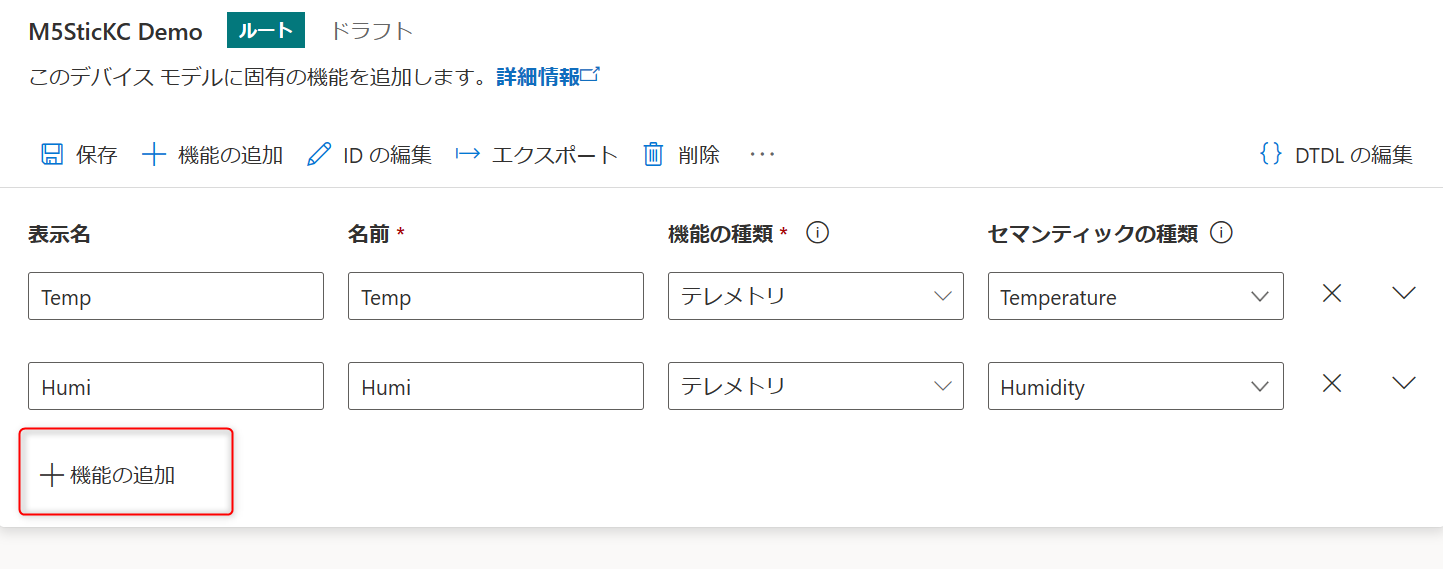
Task: Click 機能の追加 button below the rows
Action: tap(108, 475)
